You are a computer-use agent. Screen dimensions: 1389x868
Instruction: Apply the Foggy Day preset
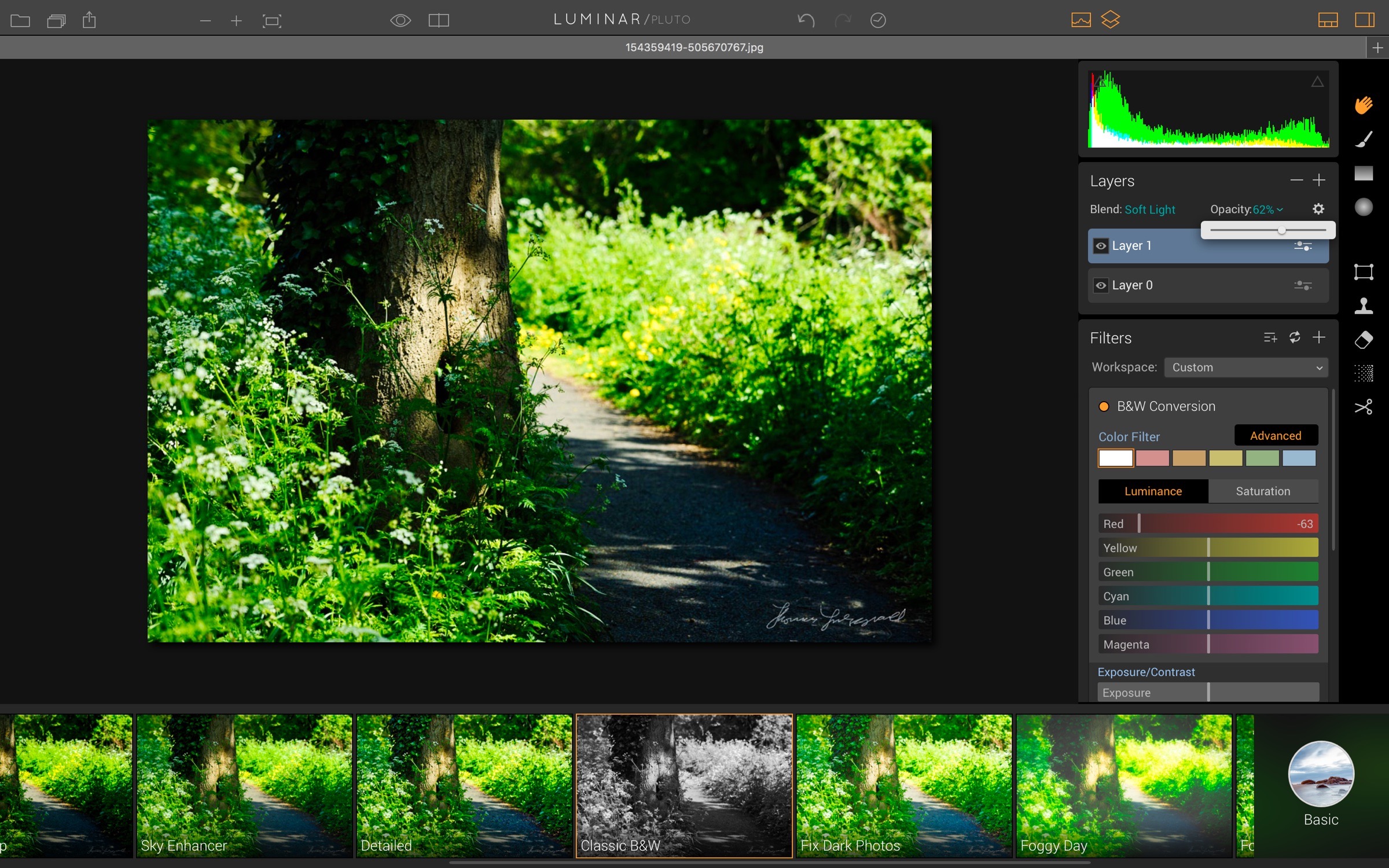click(x=1124, y=786)
